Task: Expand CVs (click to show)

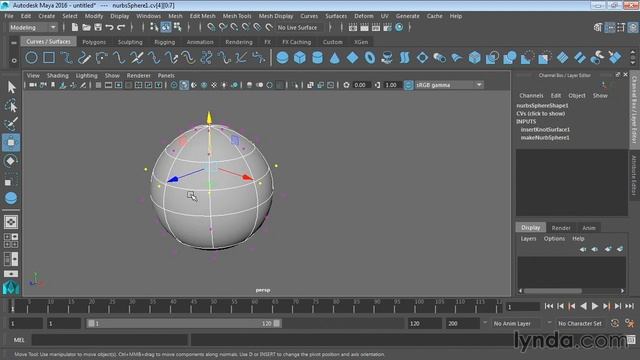Action: pos(540,113)
